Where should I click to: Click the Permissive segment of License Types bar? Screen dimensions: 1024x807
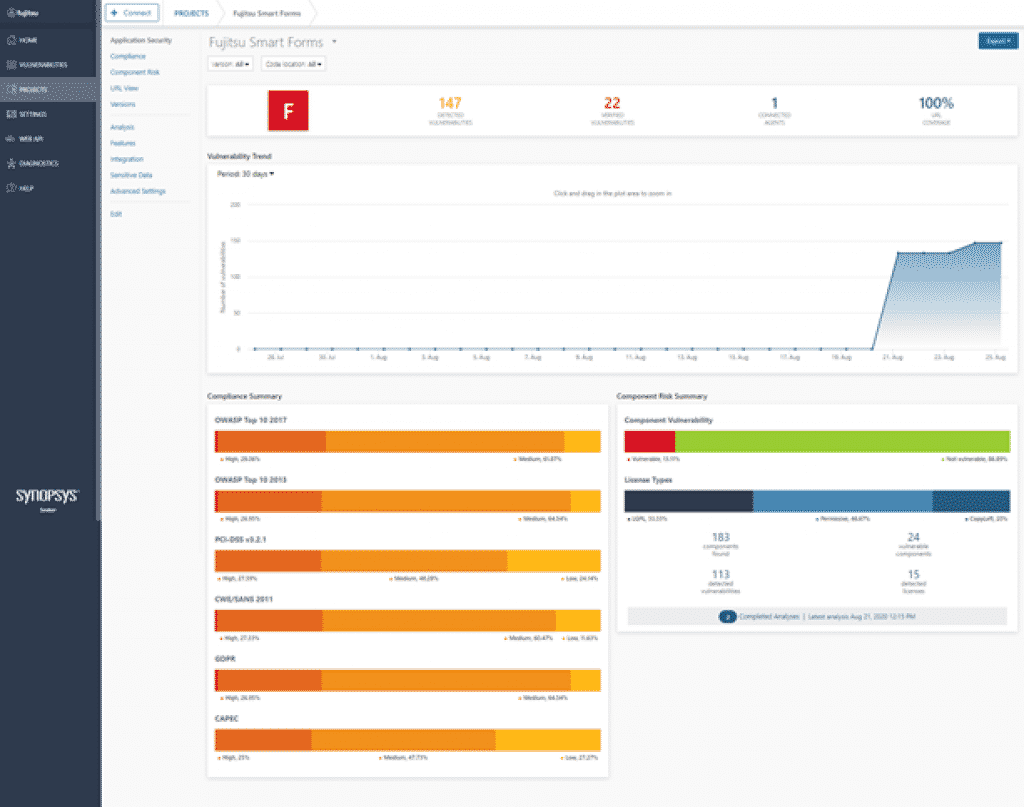843,501
